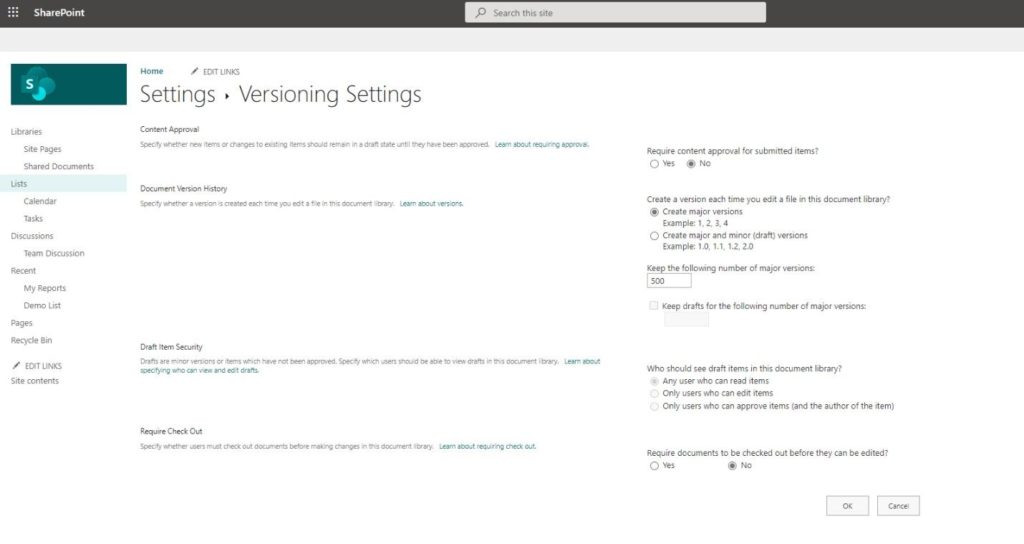Click the pencil icon in sidebar EDIT LINKS
This screenshot has height=544, width=1024.
[16, 366]
